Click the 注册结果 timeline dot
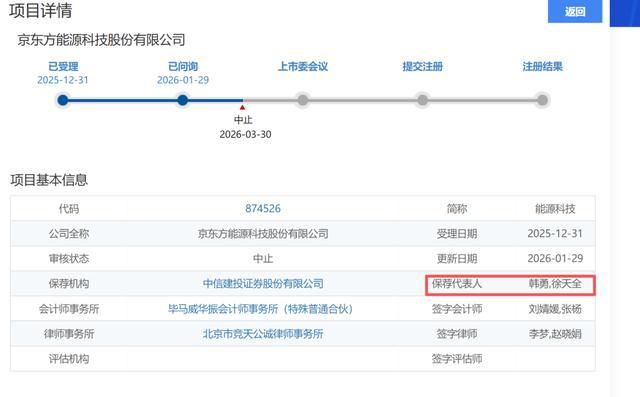 [542, 100]
